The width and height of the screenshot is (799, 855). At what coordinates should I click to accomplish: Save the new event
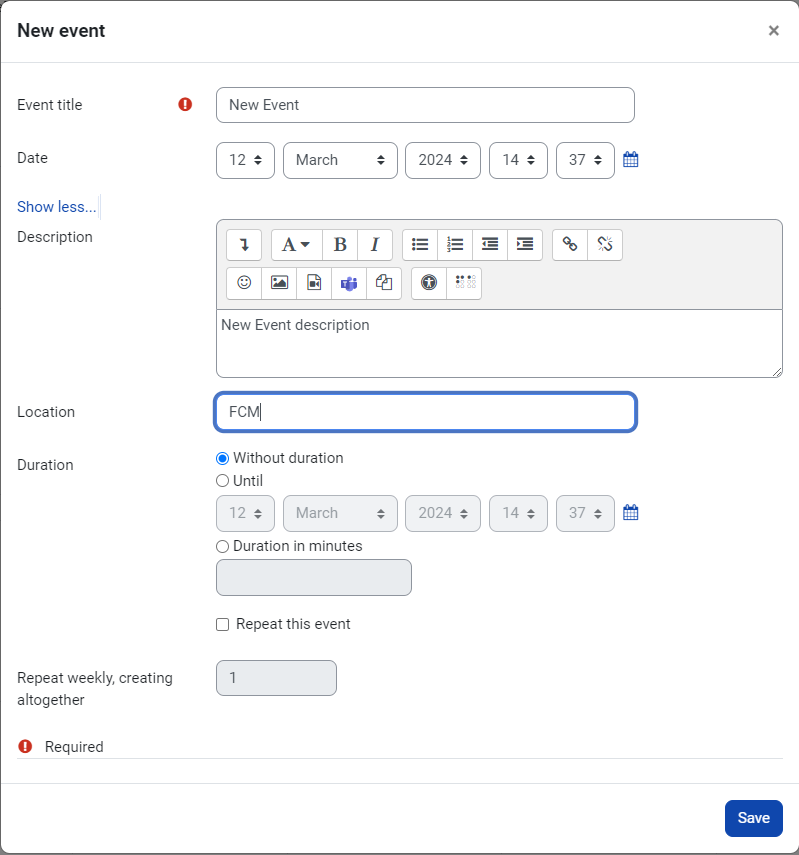753,818
